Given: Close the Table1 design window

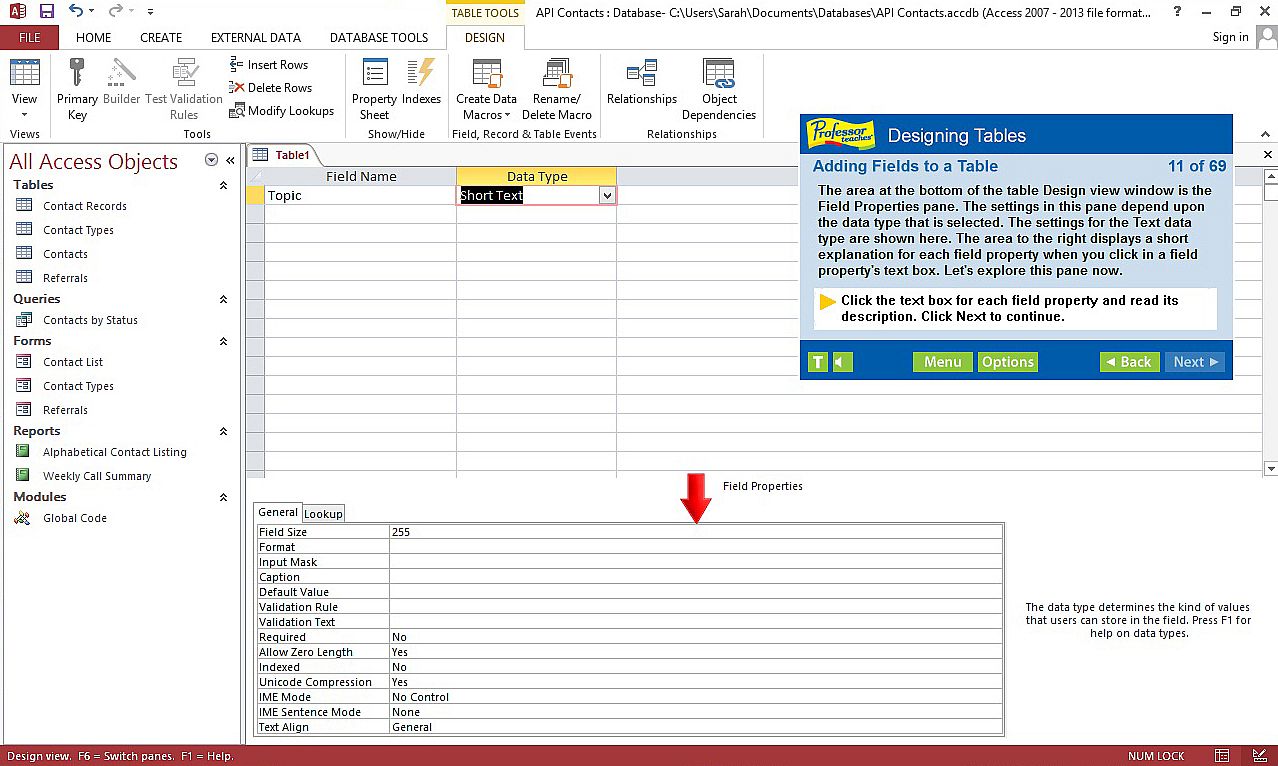Looking at the screenshot, I should 1268,155.
